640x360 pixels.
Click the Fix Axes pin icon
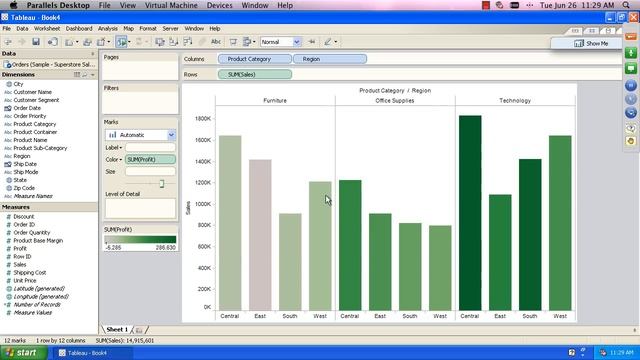pyautogui.click(x=312, y=42)
